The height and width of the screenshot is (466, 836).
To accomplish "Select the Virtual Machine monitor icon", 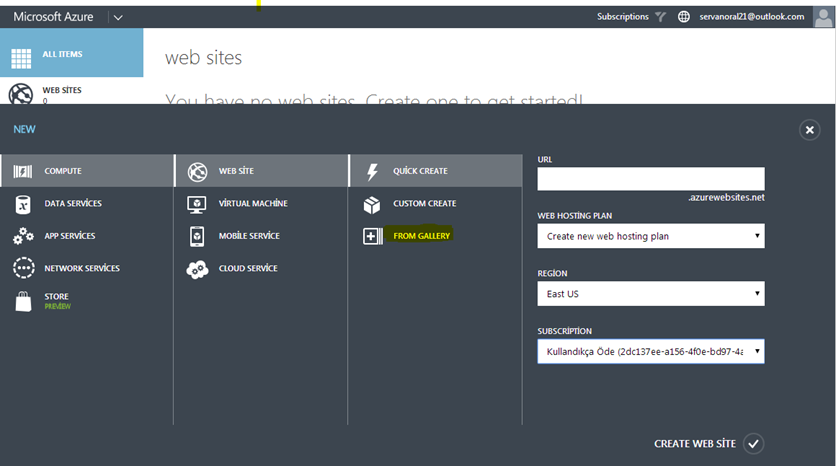I will pyautogui.click(x=198, y=204).
